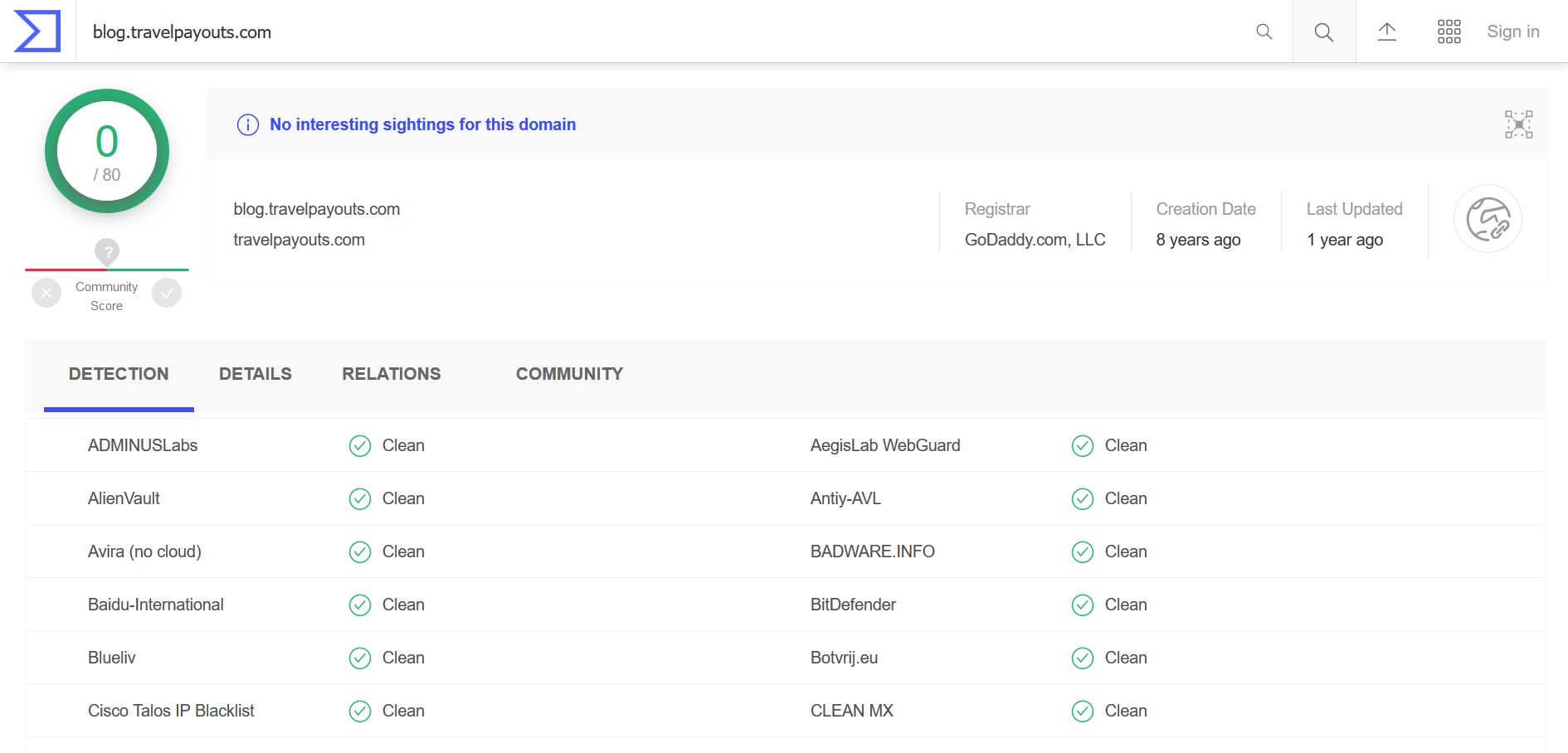The image size is (1568, 753).
Task: Click the Sign in link
Action: [x=1512, y=32]
